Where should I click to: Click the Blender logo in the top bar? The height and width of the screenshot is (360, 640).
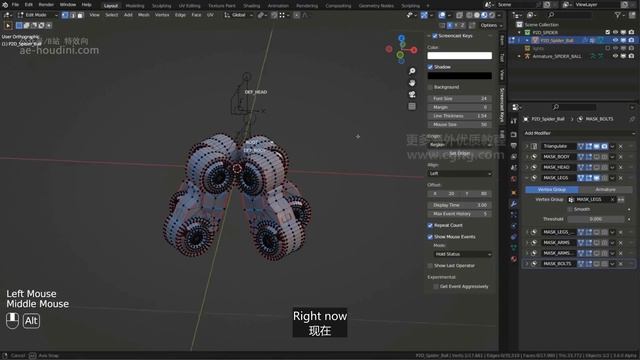pyautogui.click(x=5, y=5)
